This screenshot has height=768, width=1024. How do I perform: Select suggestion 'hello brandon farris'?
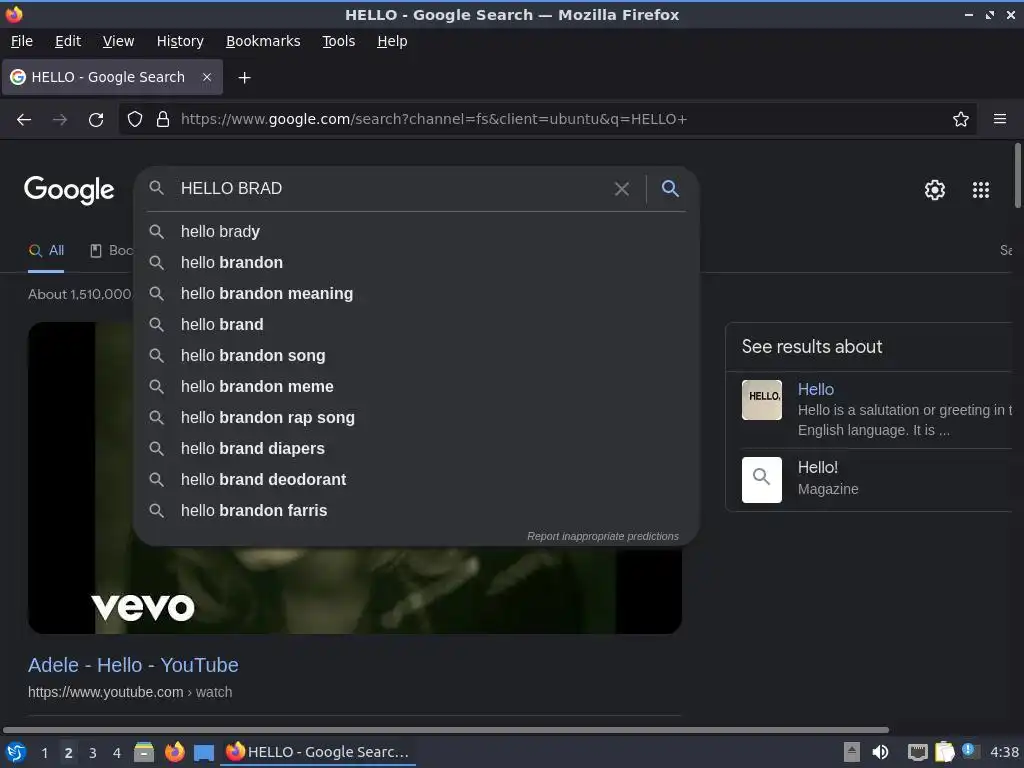pos(416,511)
